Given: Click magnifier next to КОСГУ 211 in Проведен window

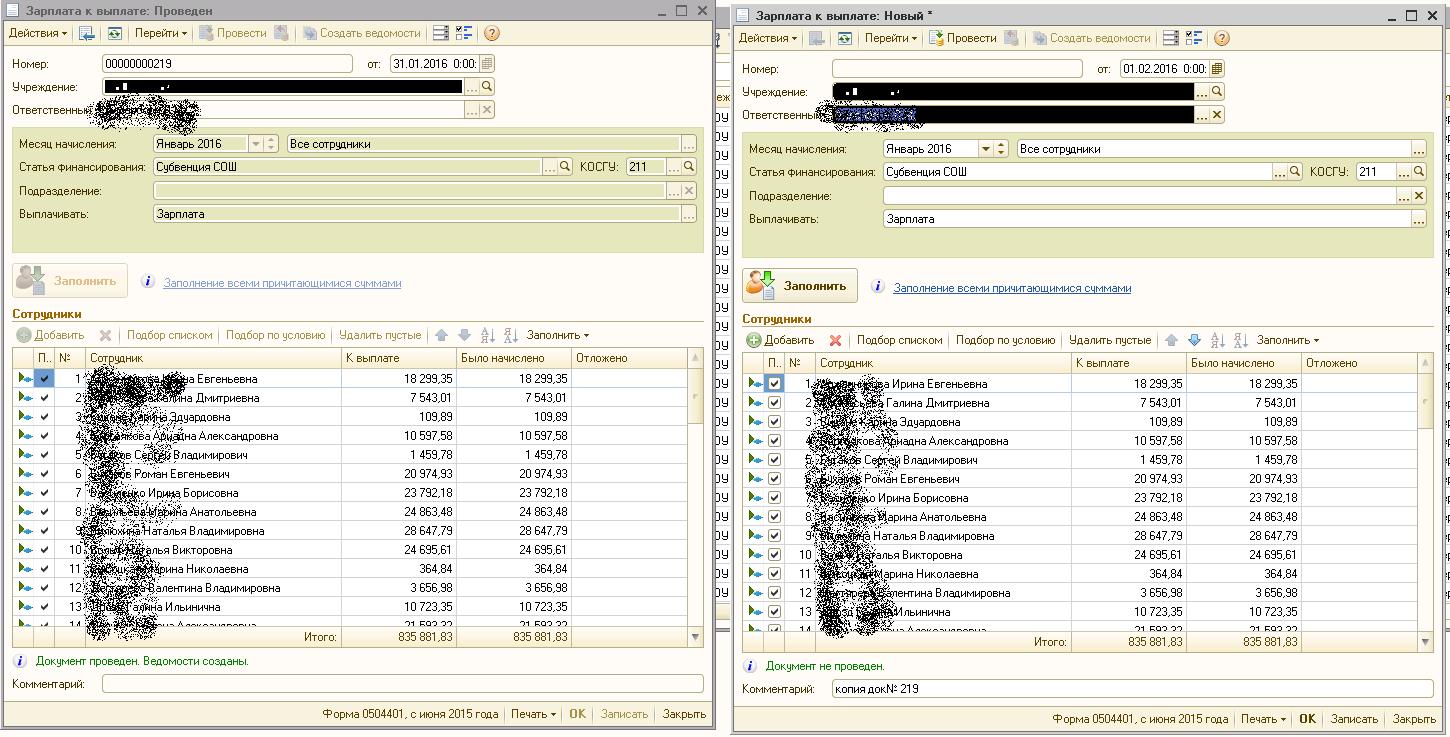Looking at the screenshot, I should pyautogui.click(x=688, y=167).
